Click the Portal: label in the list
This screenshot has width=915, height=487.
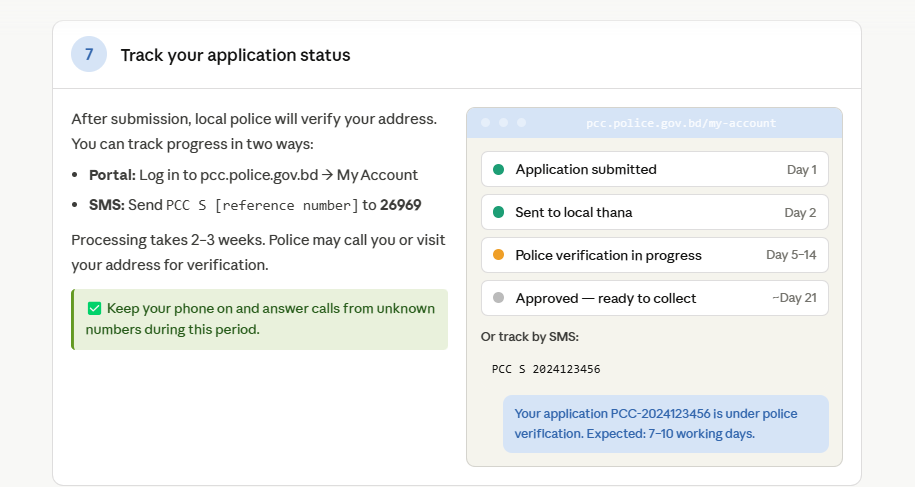(112, 175)
